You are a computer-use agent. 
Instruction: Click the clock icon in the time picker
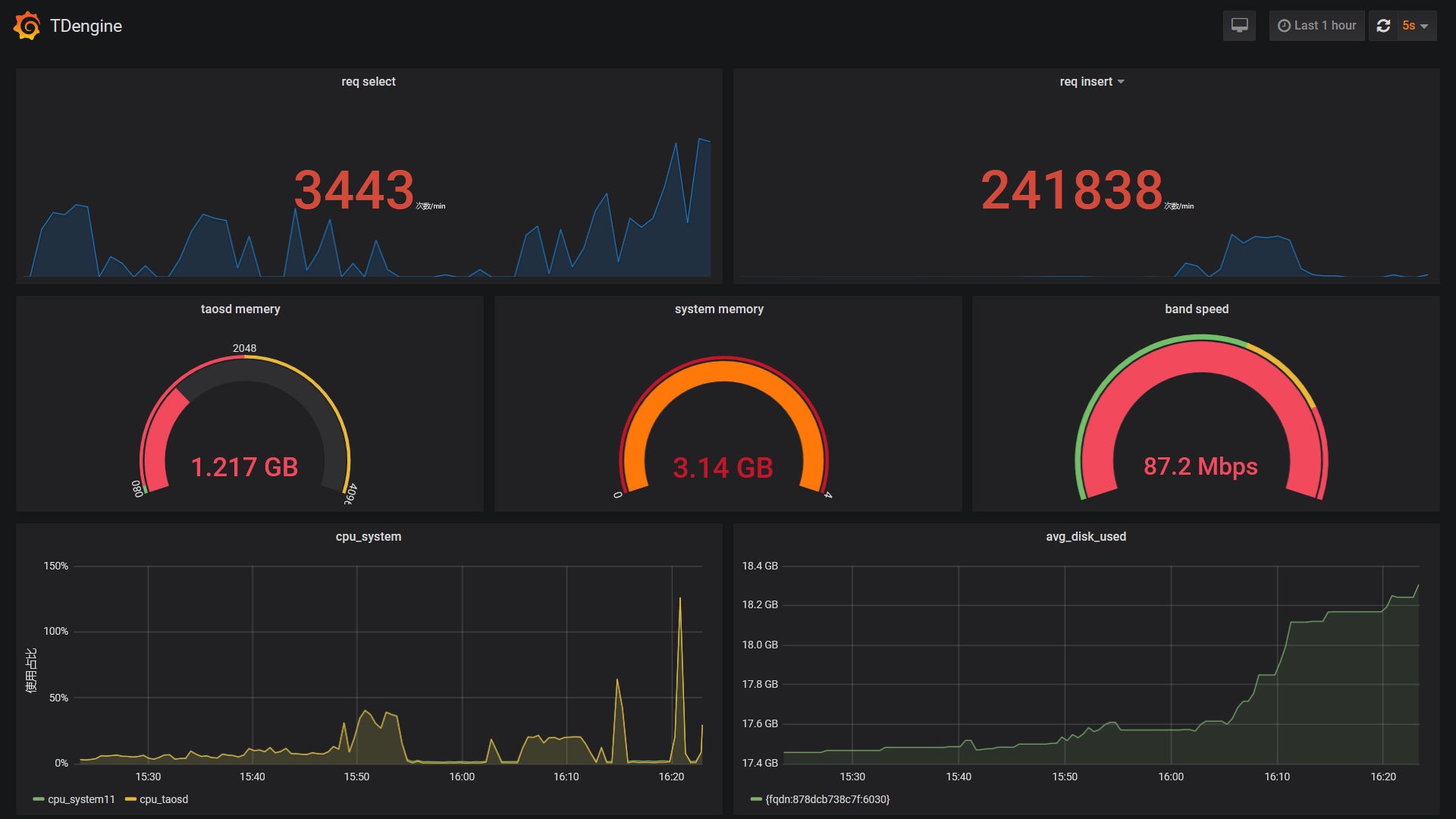1284,26
